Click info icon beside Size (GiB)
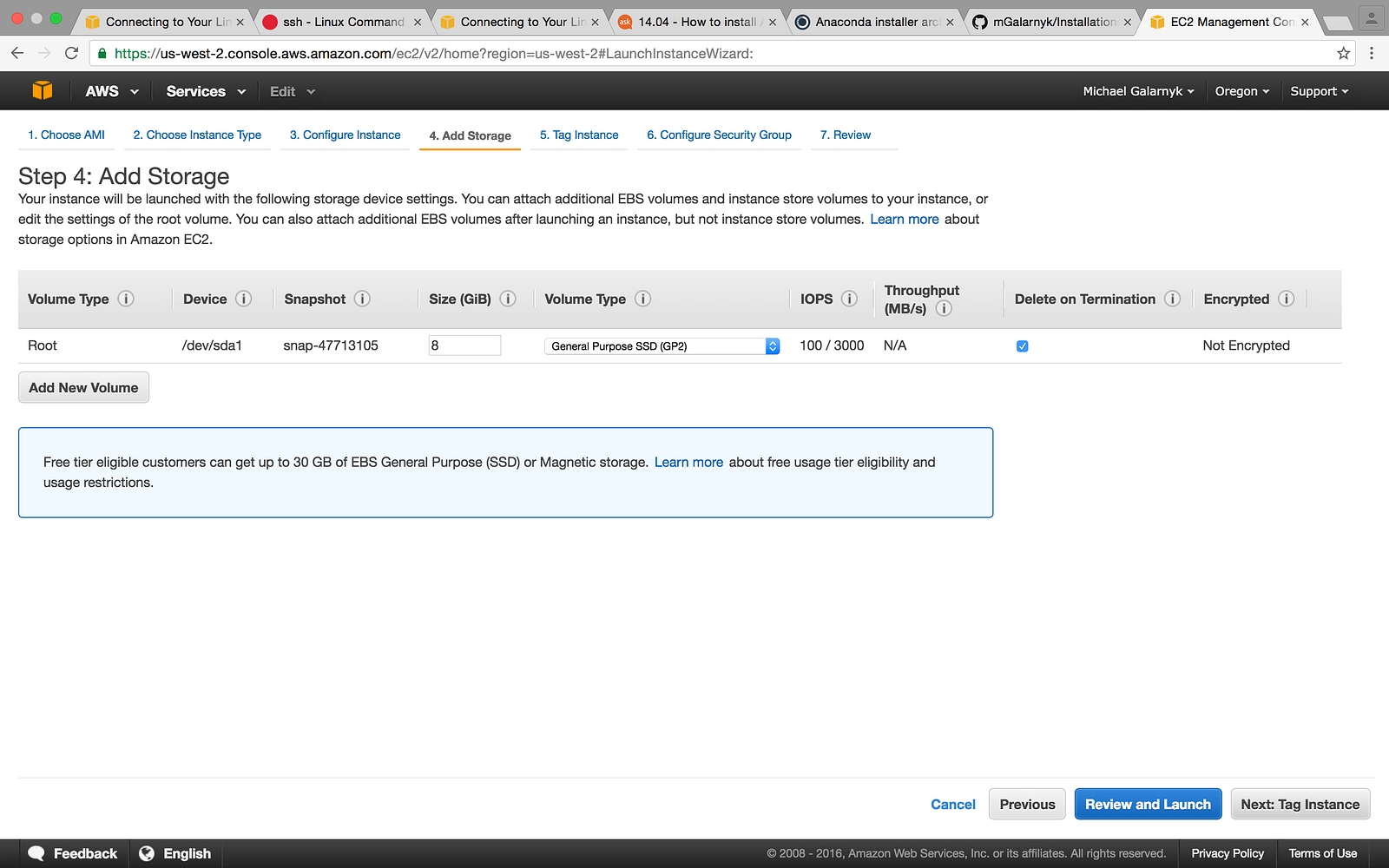 (508, 299)
